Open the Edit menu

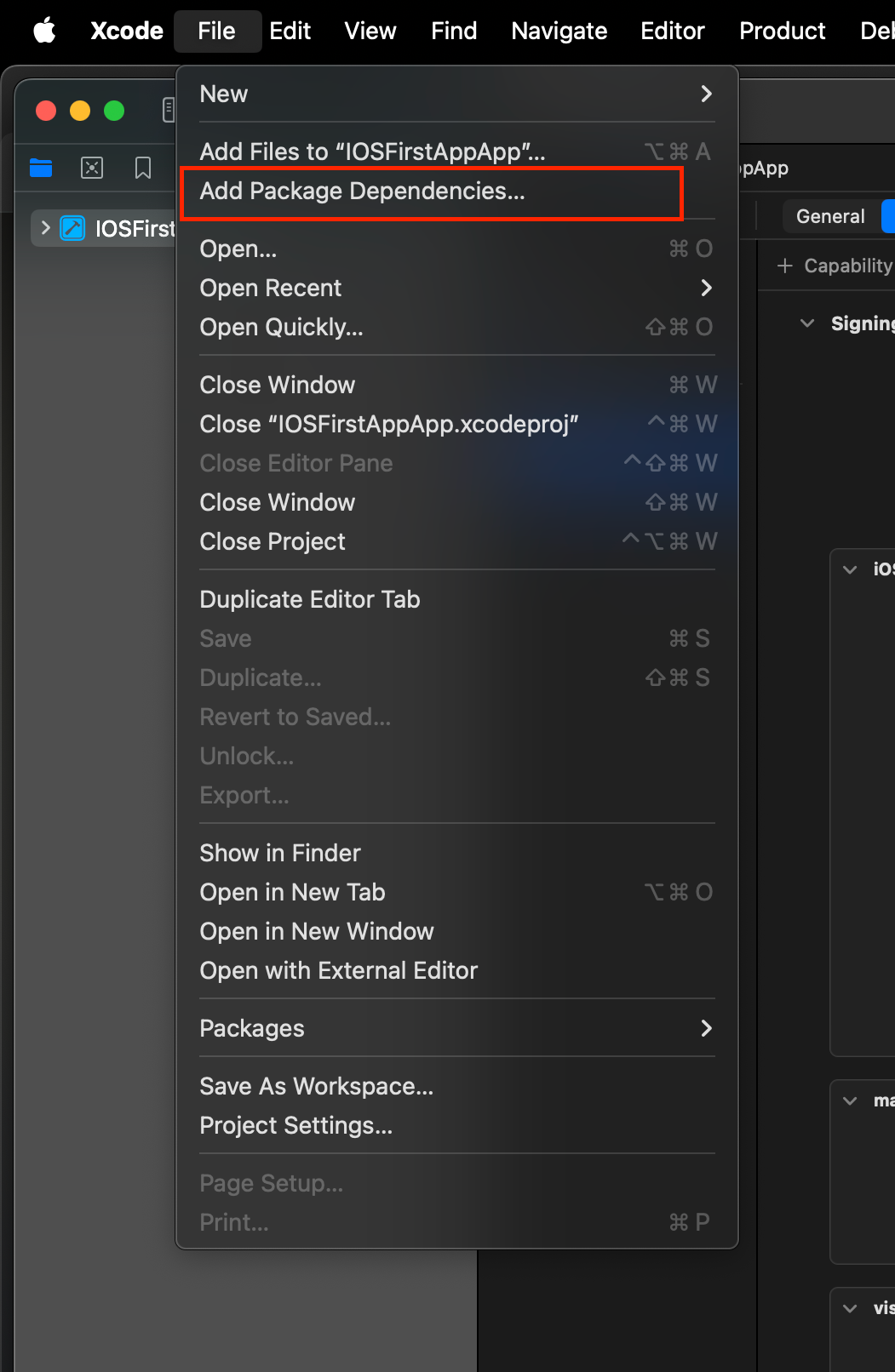(290, 31)
